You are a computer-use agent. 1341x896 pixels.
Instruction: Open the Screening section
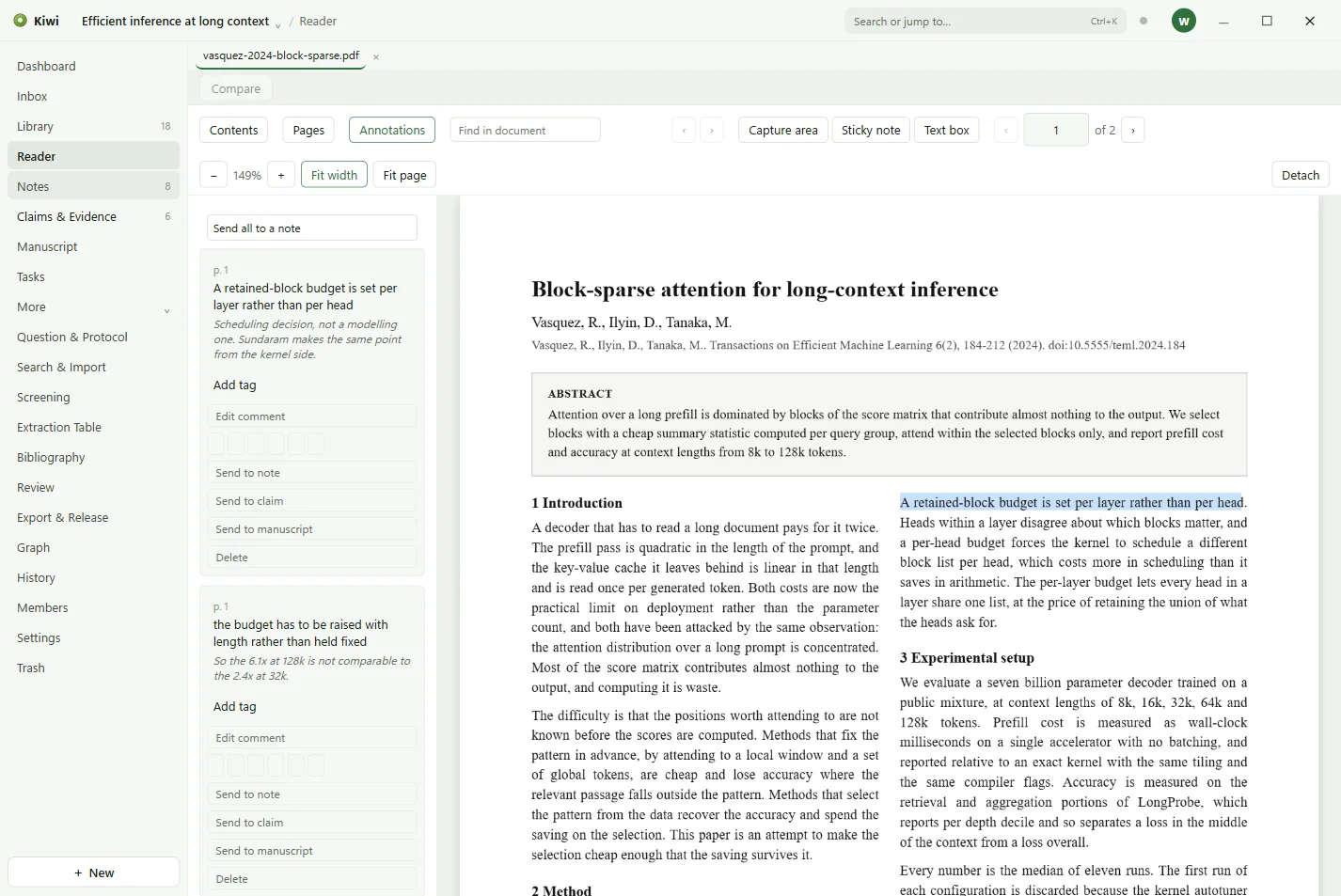point(93,397)
